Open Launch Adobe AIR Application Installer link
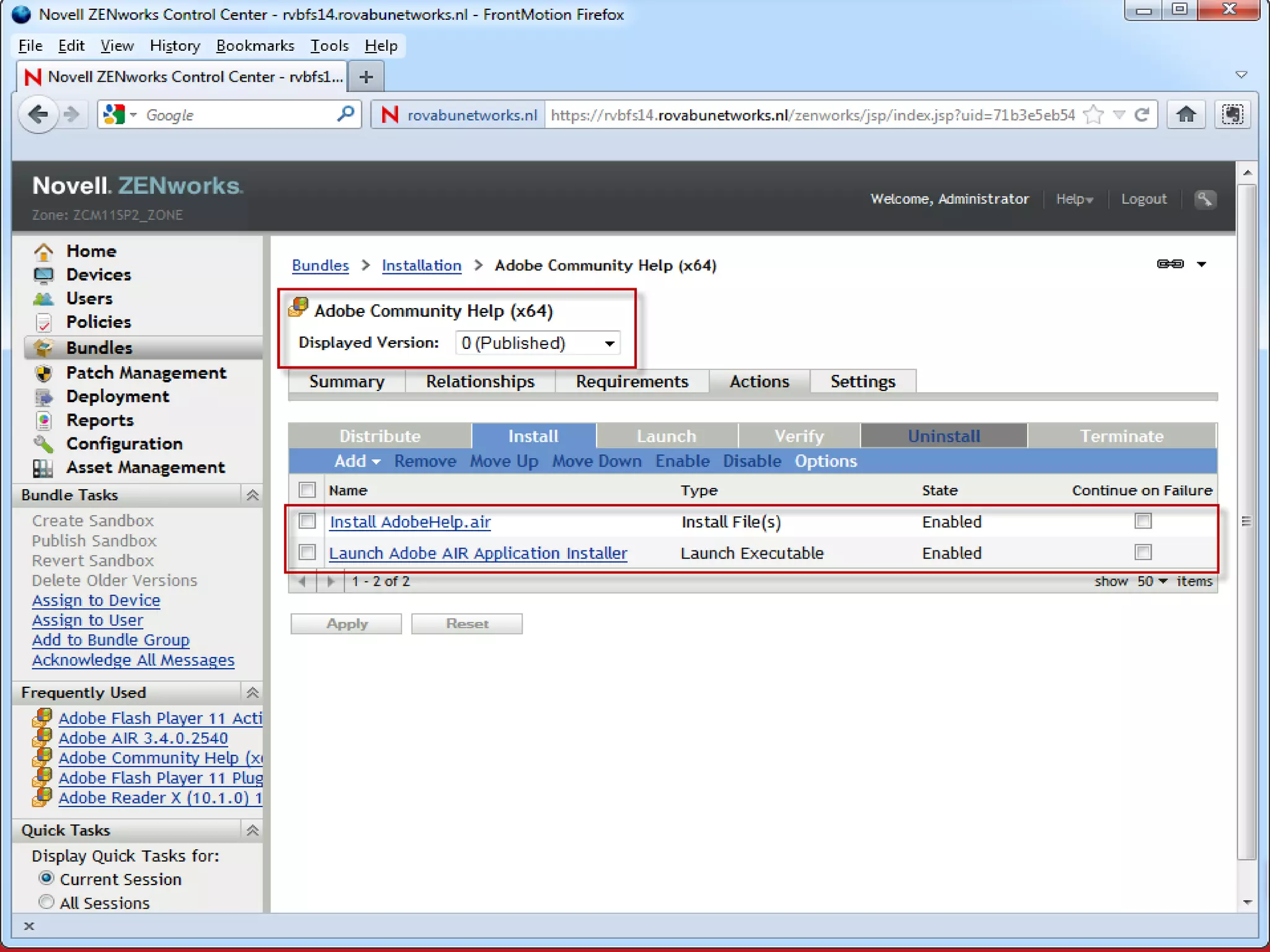This screenshot has height=952, width=1270. [477, 553]
